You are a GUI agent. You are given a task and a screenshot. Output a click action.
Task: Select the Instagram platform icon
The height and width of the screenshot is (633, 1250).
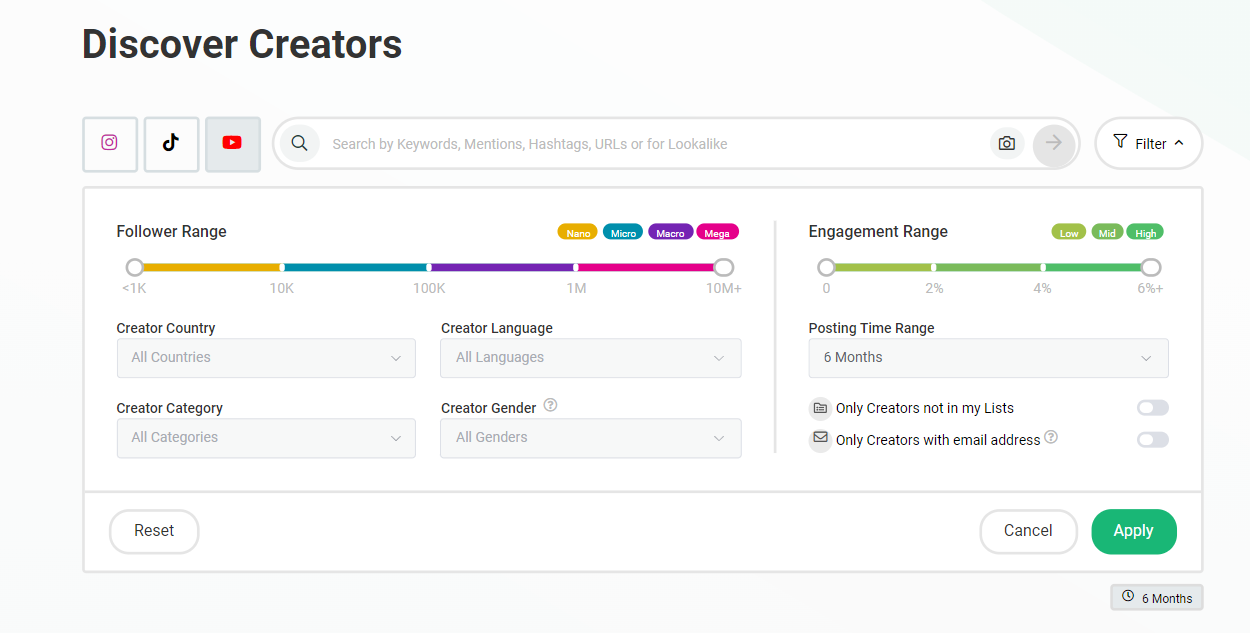tap(110, 143)
